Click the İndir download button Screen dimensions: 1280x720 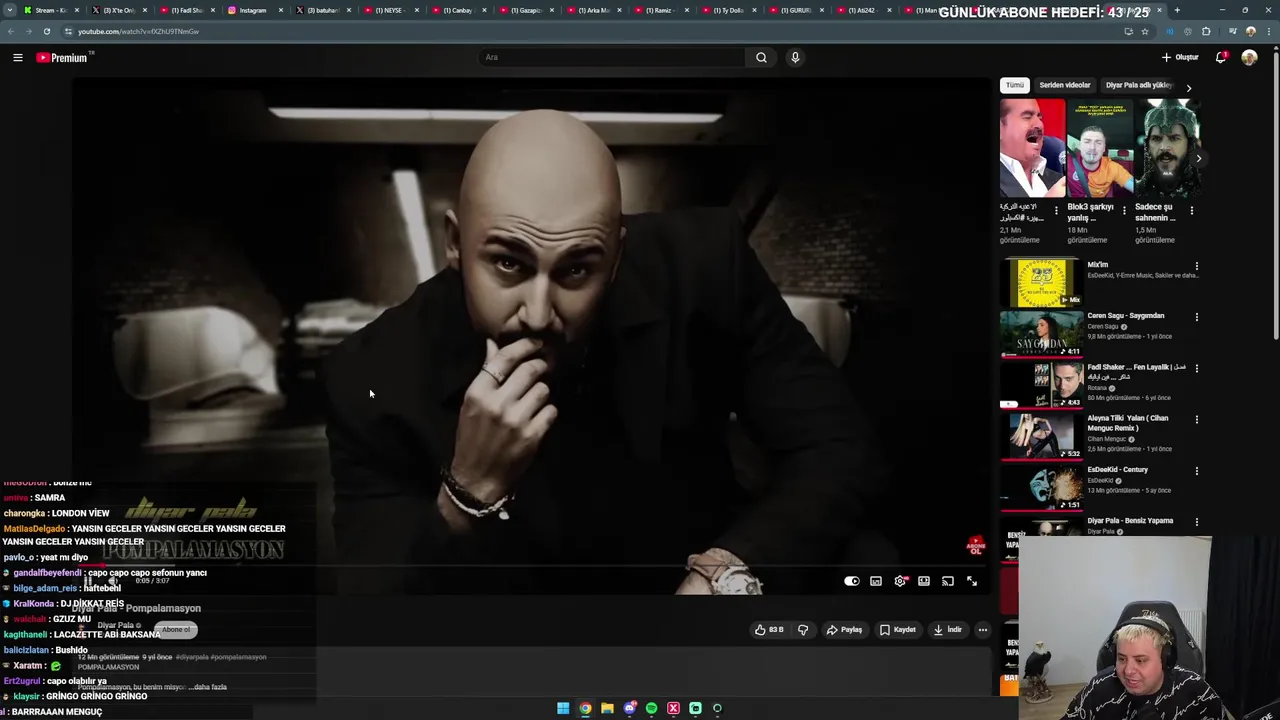(x=948, y=630)
